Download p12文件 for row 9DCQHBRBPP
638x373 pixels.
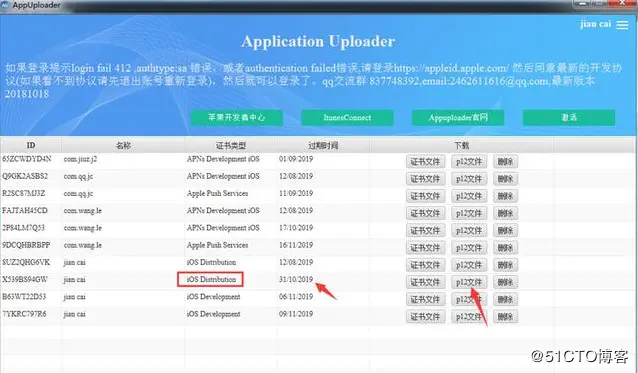[x=469, y=248]
